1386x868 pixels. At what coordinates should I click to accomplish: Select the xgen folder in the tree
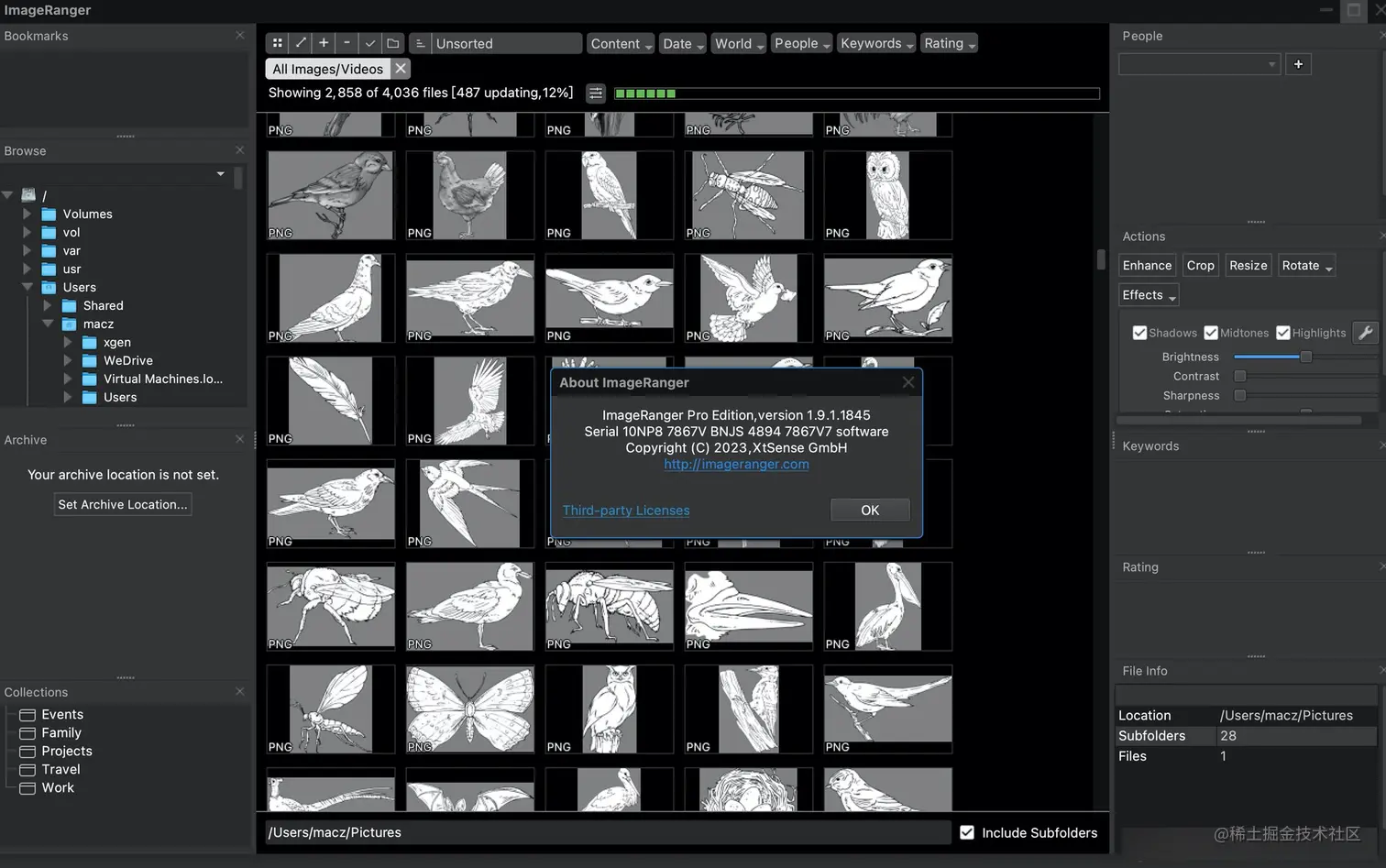pyautogui.click(x=116, y=343)
